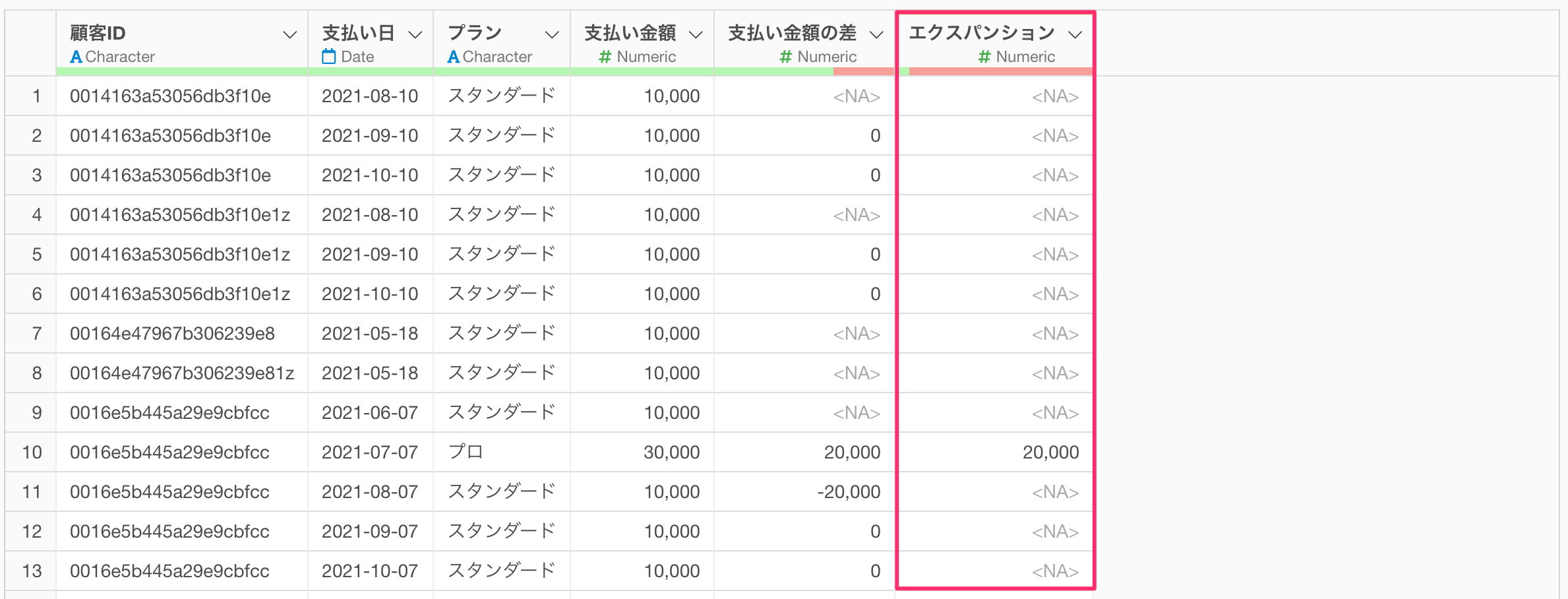Open the 支払い金額の差 column dropdown
Screen dimensions: 1568x599
(x=876, y=34)
